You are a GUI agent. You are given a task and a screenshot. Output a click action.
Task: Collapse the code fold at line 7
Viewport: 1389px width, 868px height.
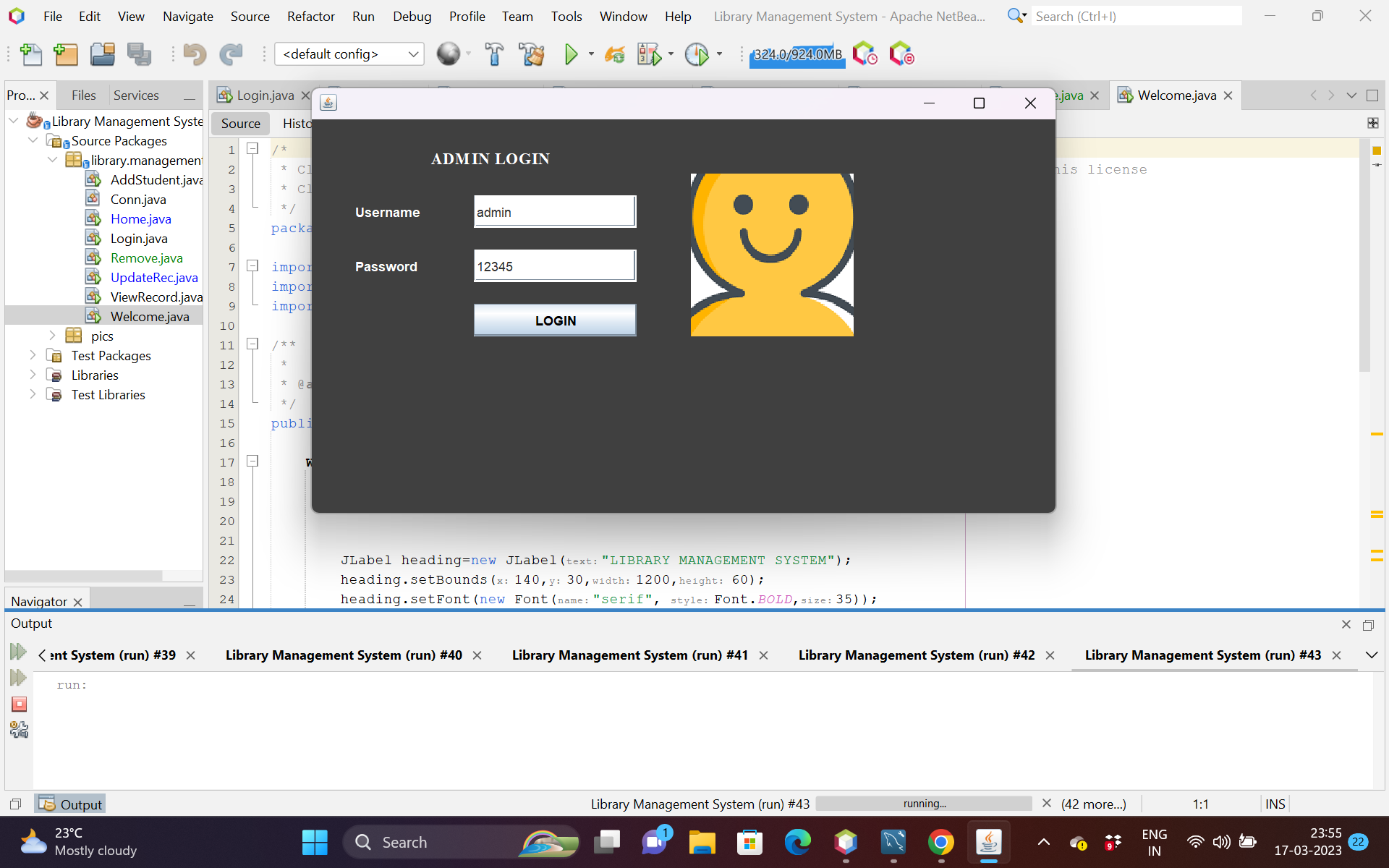pos(252,266)
